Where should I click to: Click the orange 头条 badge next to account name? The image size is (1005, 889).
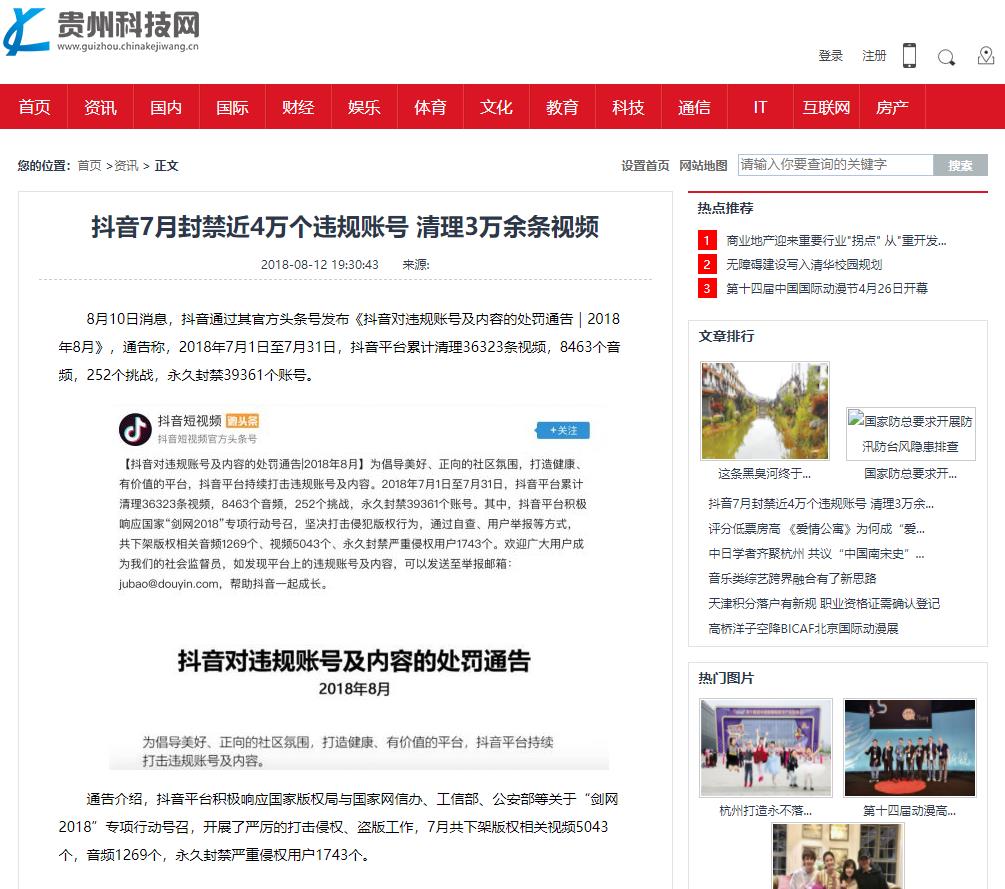[242, 421]
